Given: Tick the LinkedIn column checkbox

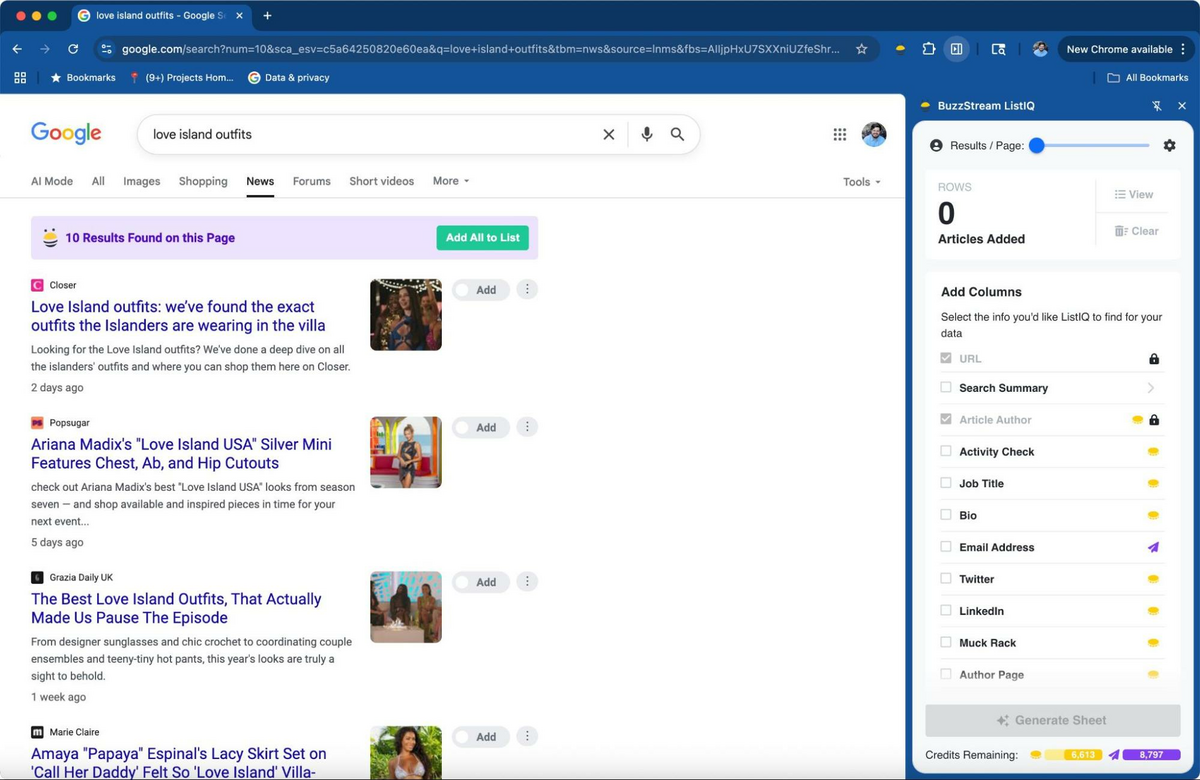Looking at the screenshot, I should point(946,611).
